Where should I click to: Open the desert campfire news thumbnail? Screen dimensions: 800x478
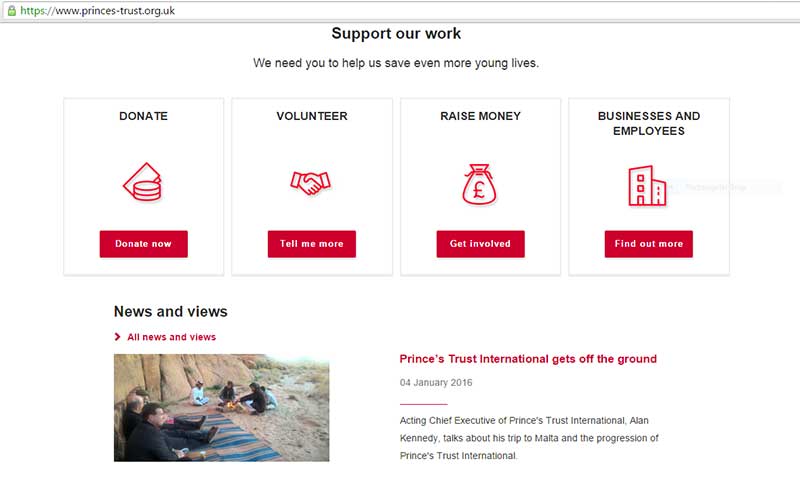221,408
